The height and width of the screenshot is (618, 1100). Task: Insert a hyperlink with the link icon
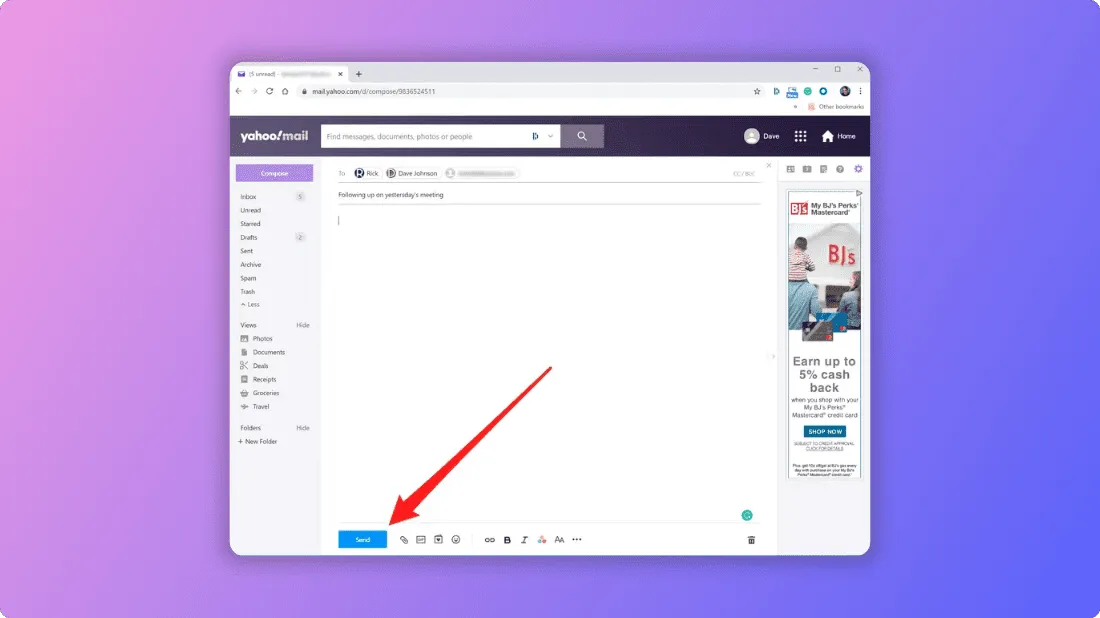click(490, 539)
